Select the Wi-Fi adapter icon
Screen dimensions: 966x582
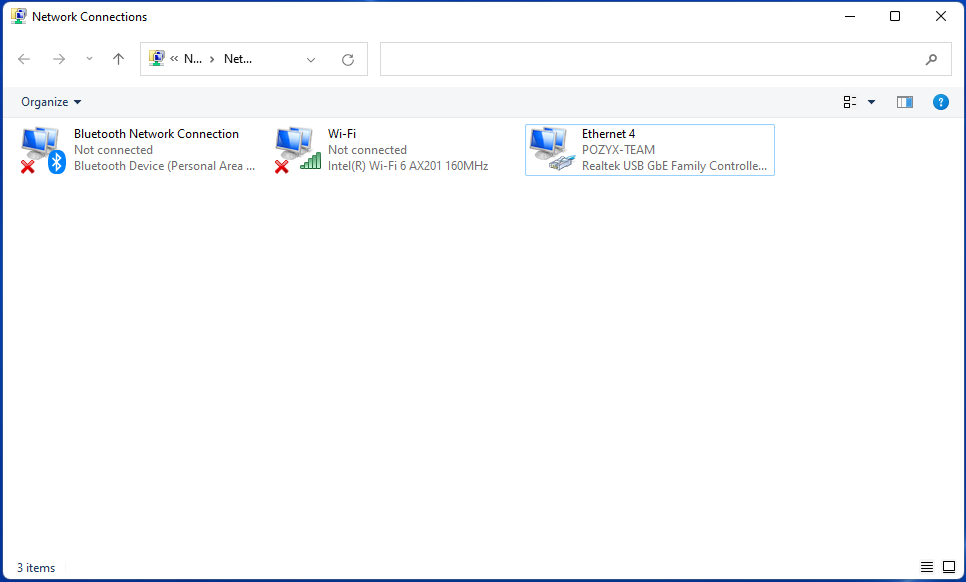coord(296,150)
